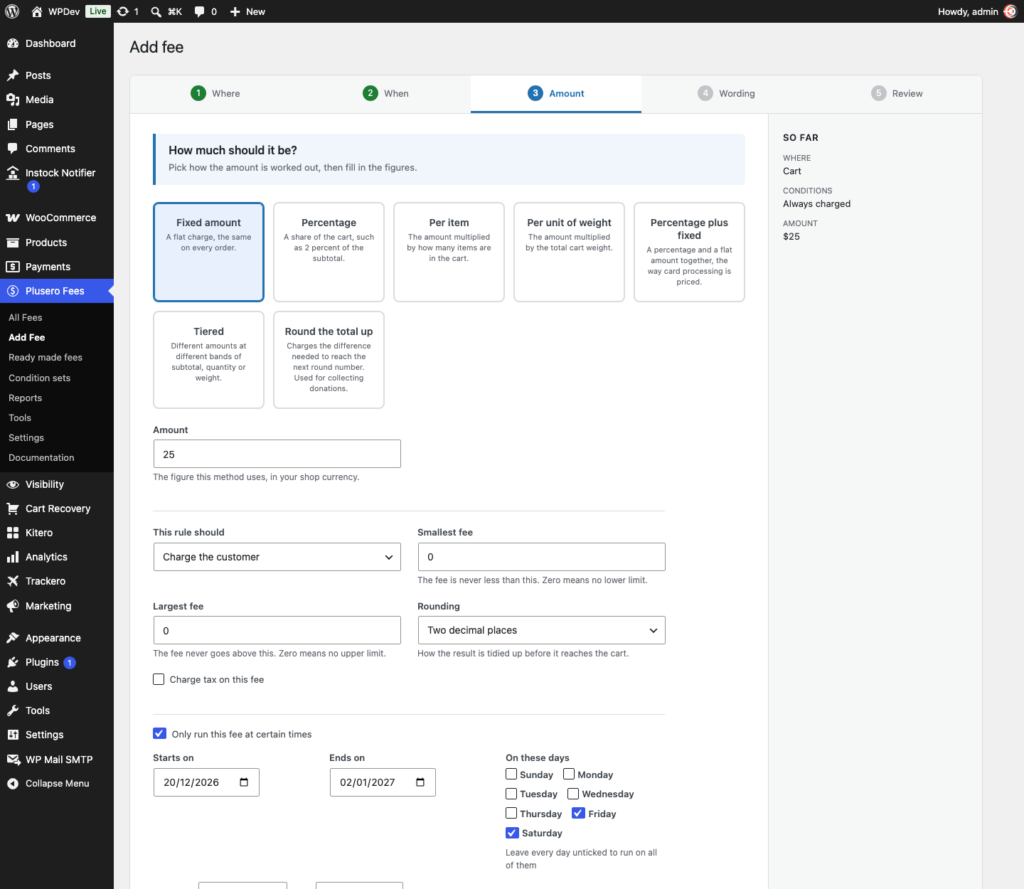Uncheck the Saturday checkbox

[x=512, y=833]
